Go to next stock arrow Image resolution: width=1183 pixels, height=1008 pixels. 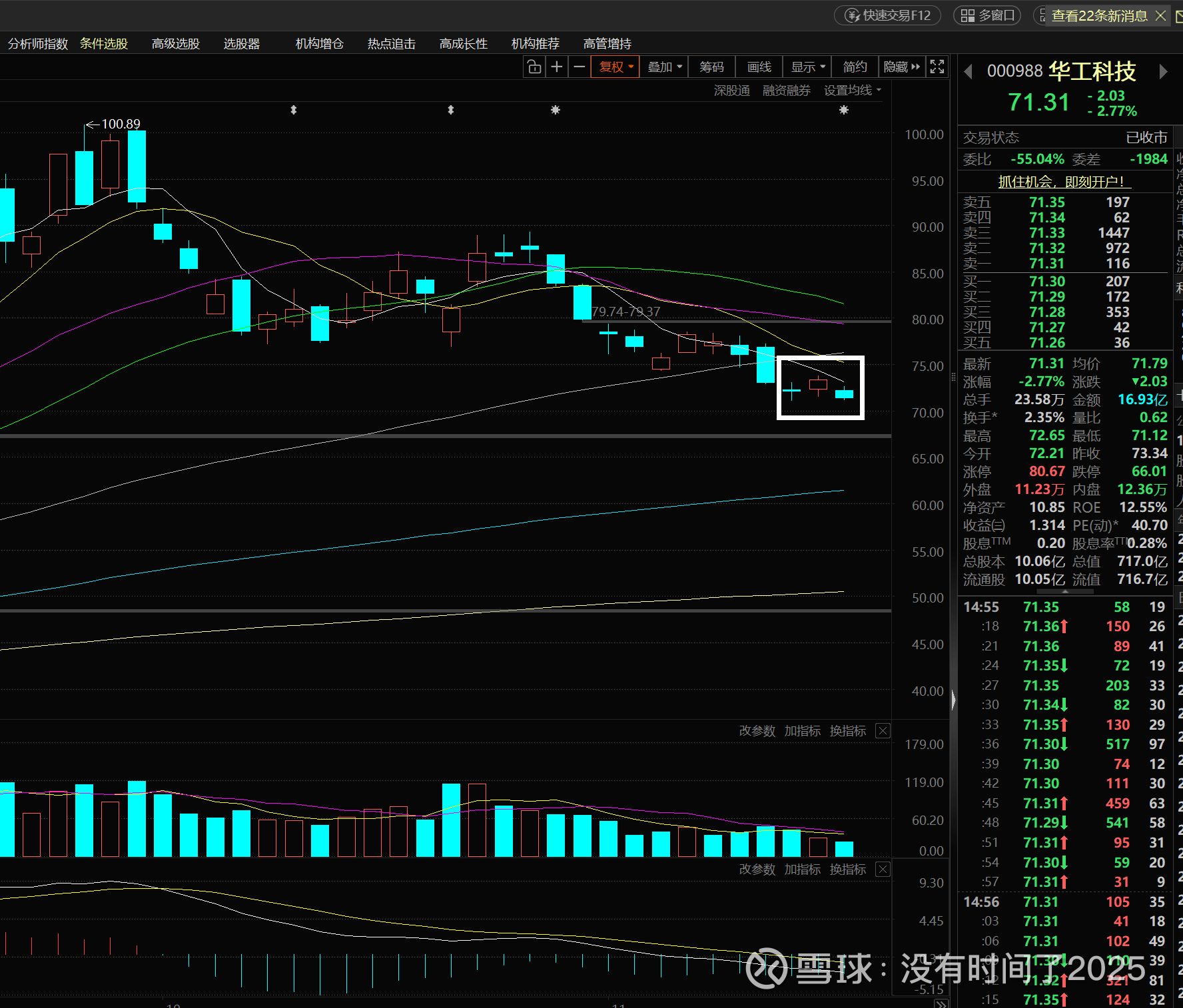1163,71
